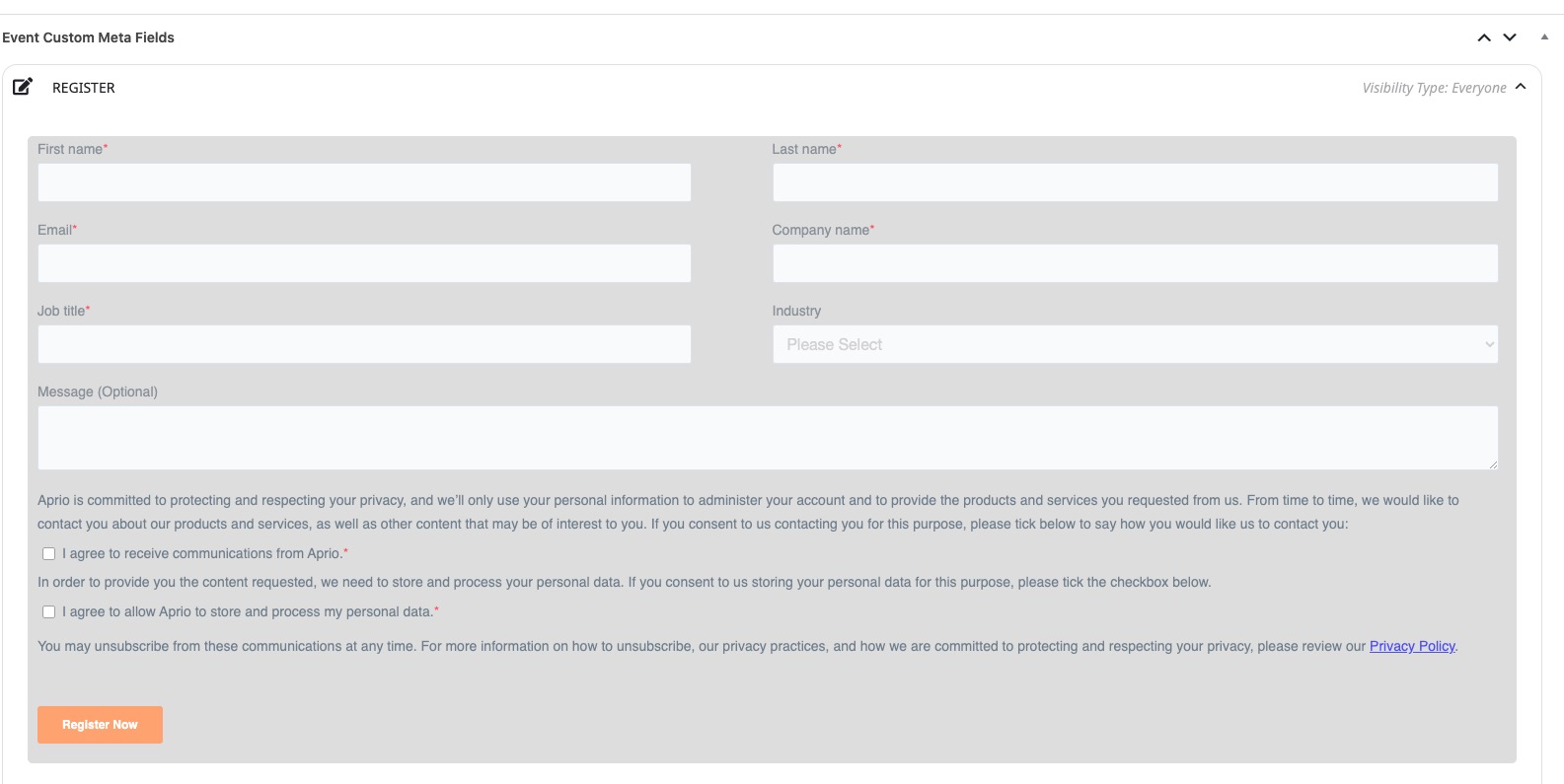Screen dimensions: 1564x784
Task: Select the Email text box
Action: click(x=364, y=263)
